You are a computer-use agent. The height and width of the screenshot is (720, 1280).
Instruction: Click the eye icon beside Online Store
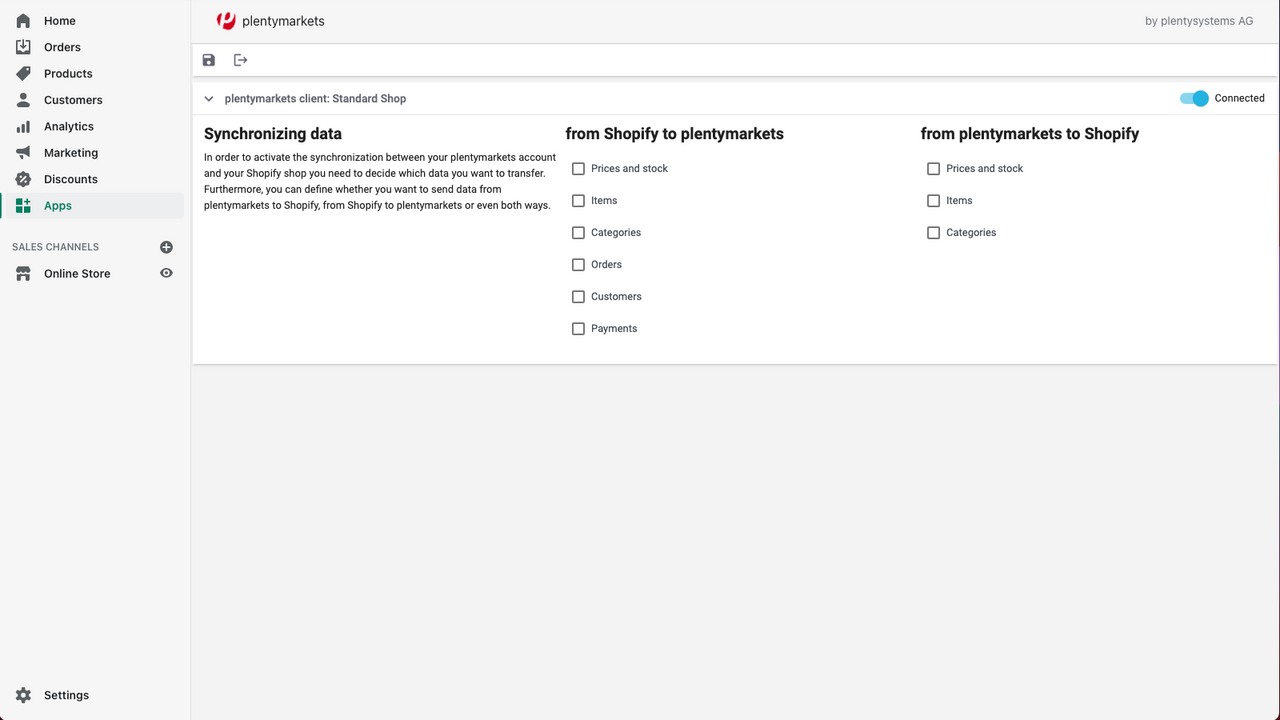166,273
